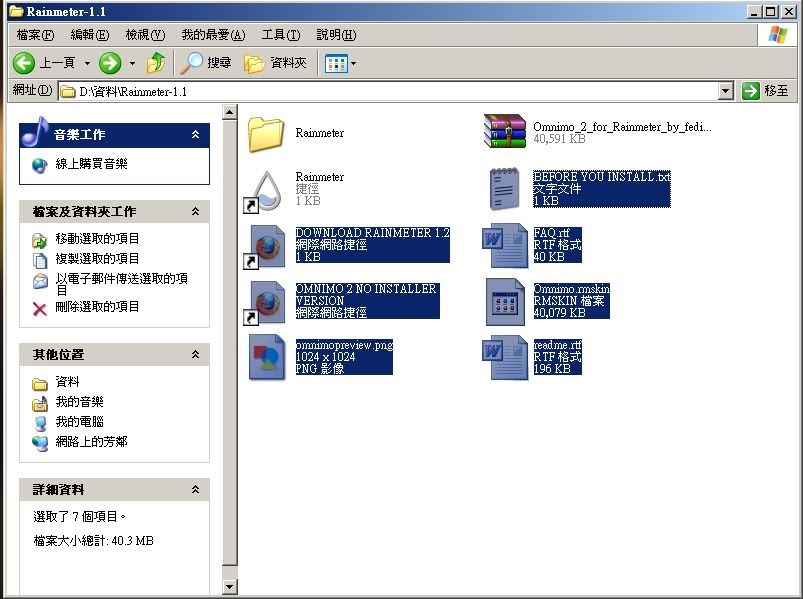Click the 移至 Go button

point(765,91)
